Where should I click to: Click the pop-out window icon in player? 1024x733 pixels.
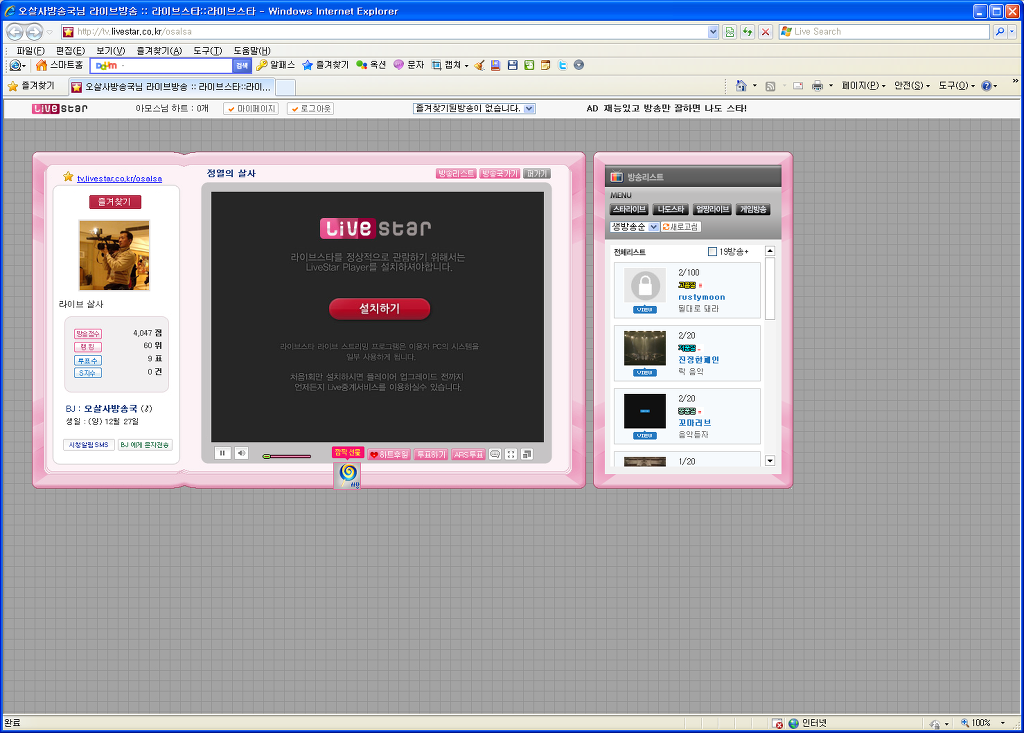pos(526,454)
